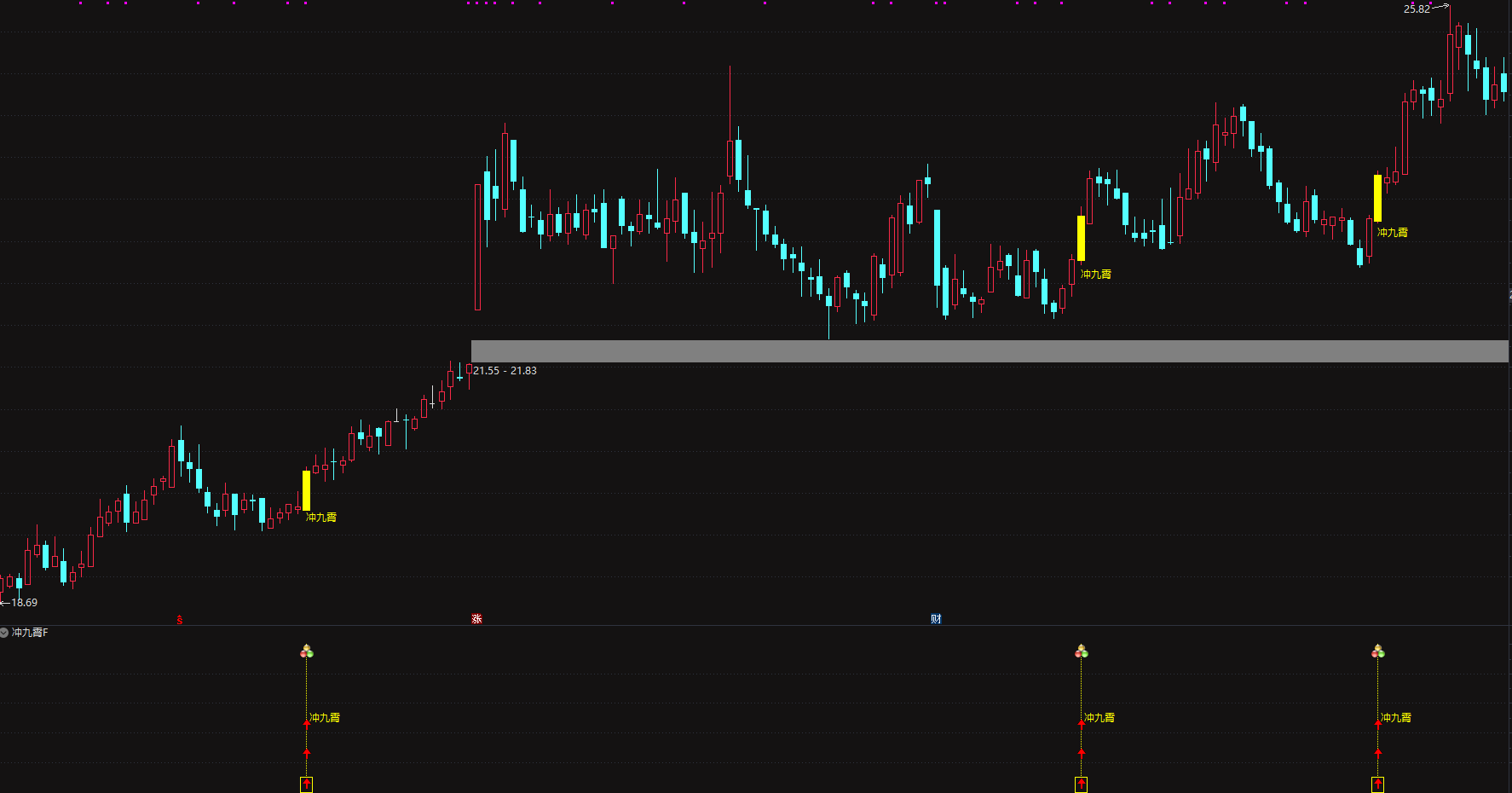Click the rightmost boxed red arrow icon
The width and height of the screenshot is (1512, 793).
1378,784
